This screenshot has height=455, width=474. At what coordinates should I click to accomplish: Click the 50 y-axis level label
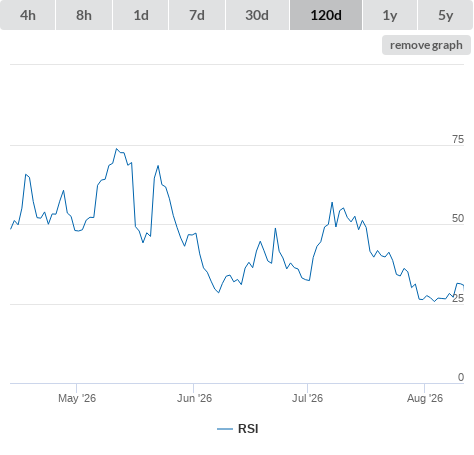pos(458,218)
